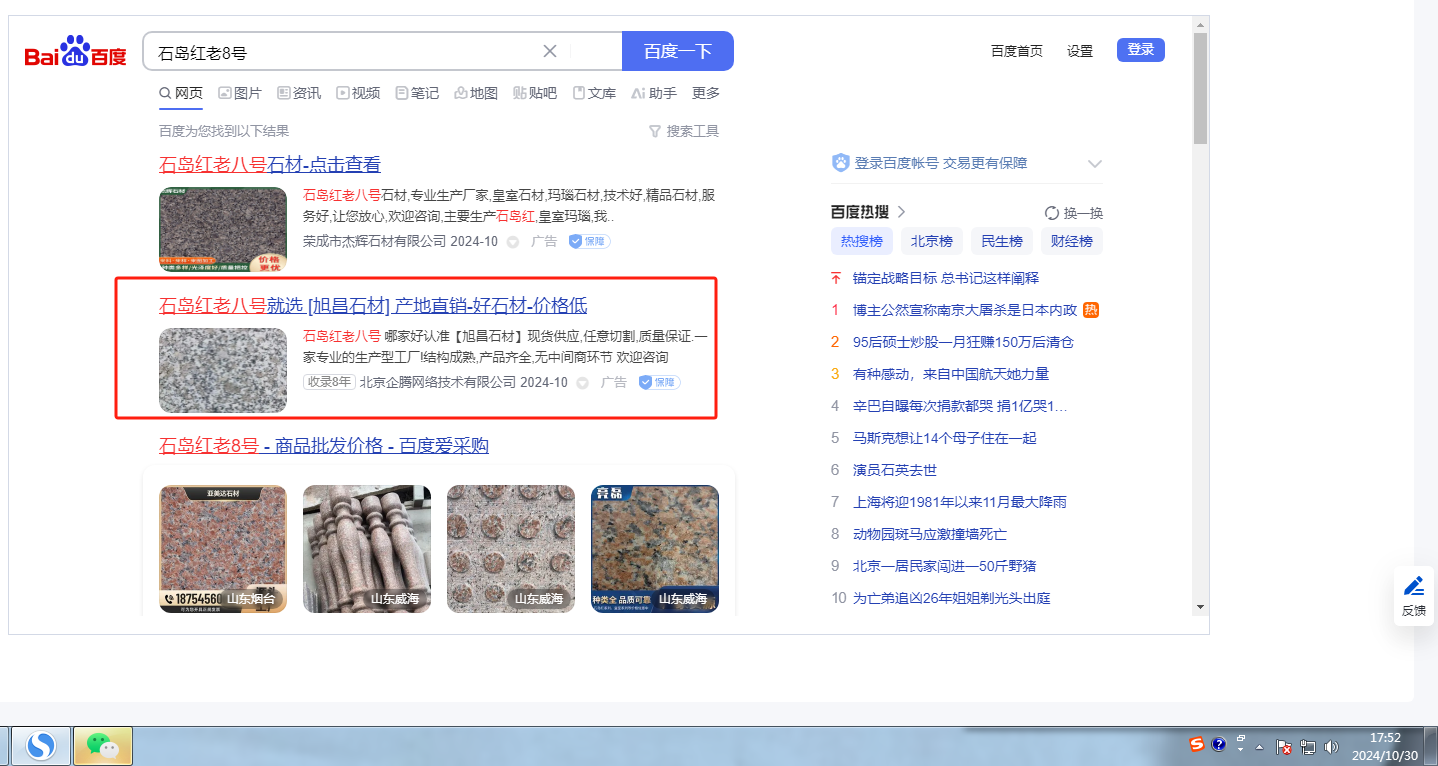The height and width of the screenshot is (766, 1438).
Task: Open the AI 助手 tab
Action: coord(654,93)
